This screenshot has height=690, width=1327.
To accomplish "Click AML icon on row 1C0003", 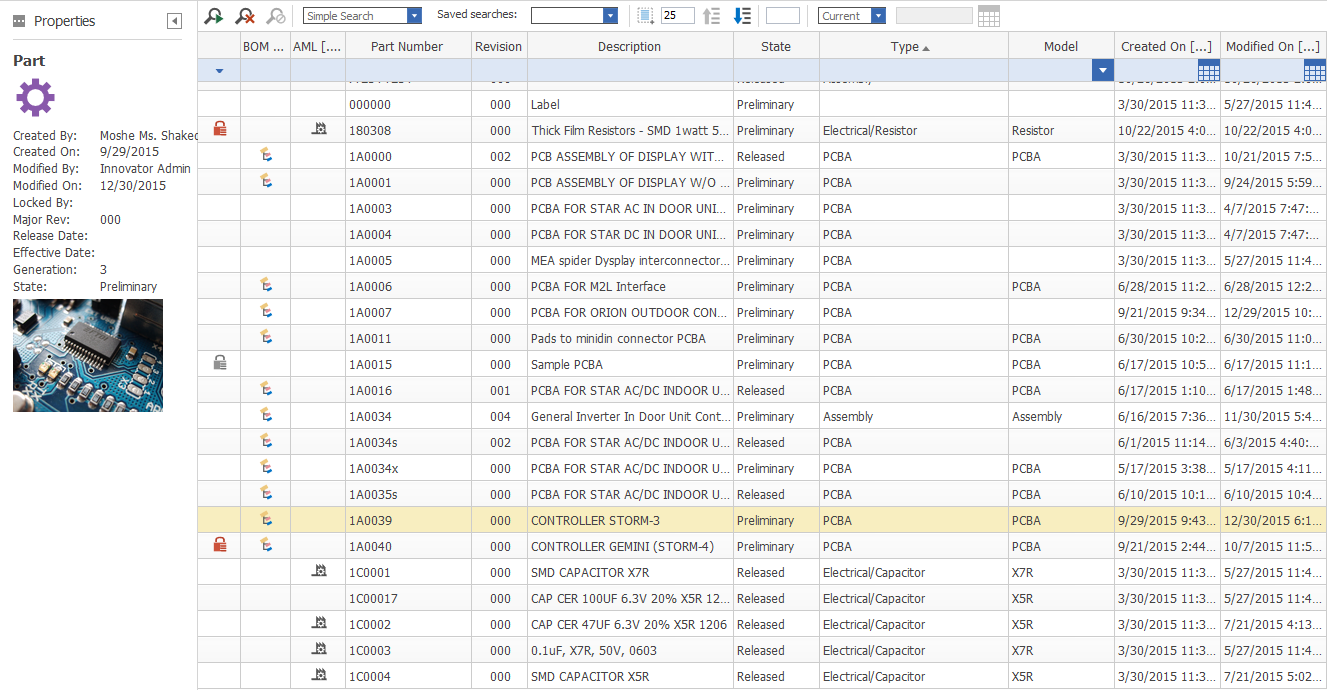I will click(319, 649).
